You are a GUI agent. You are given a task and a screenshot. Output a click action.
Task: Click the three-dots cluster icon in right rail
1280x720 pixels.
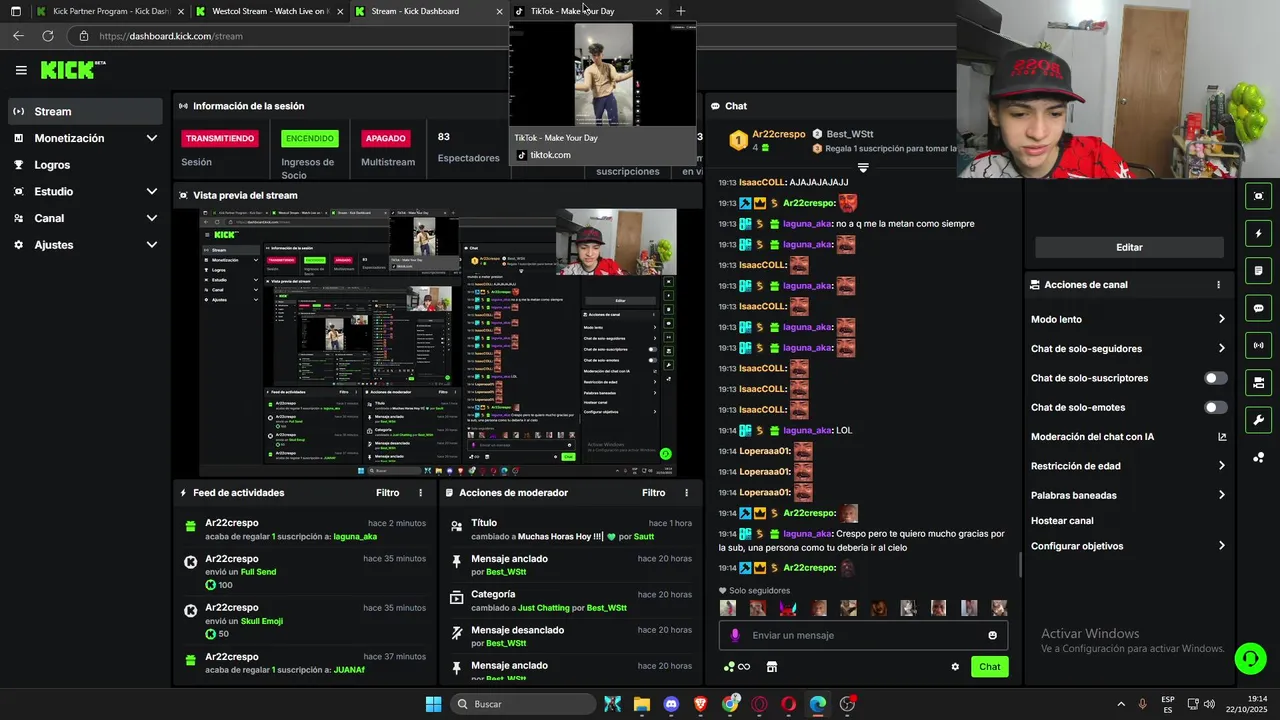1258,458
